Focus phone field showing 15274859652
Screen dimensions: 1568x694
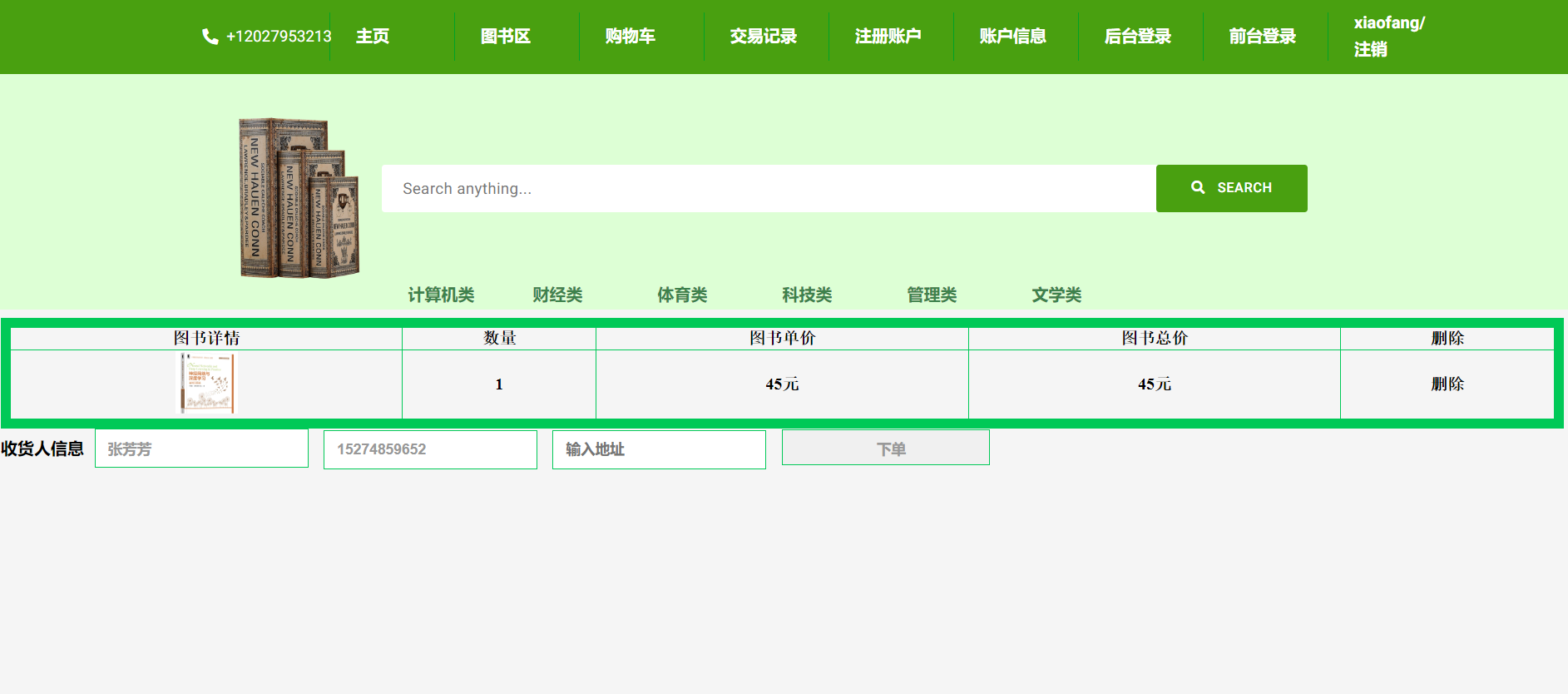tap(430, 449)
